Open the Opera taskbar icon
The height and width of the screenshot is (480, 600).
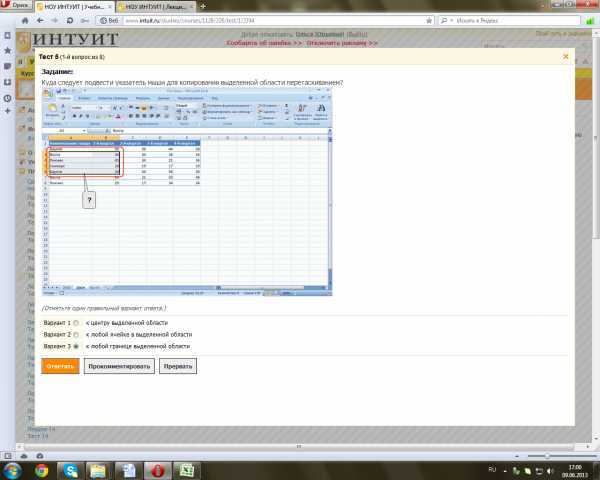(x=157, y=471)
